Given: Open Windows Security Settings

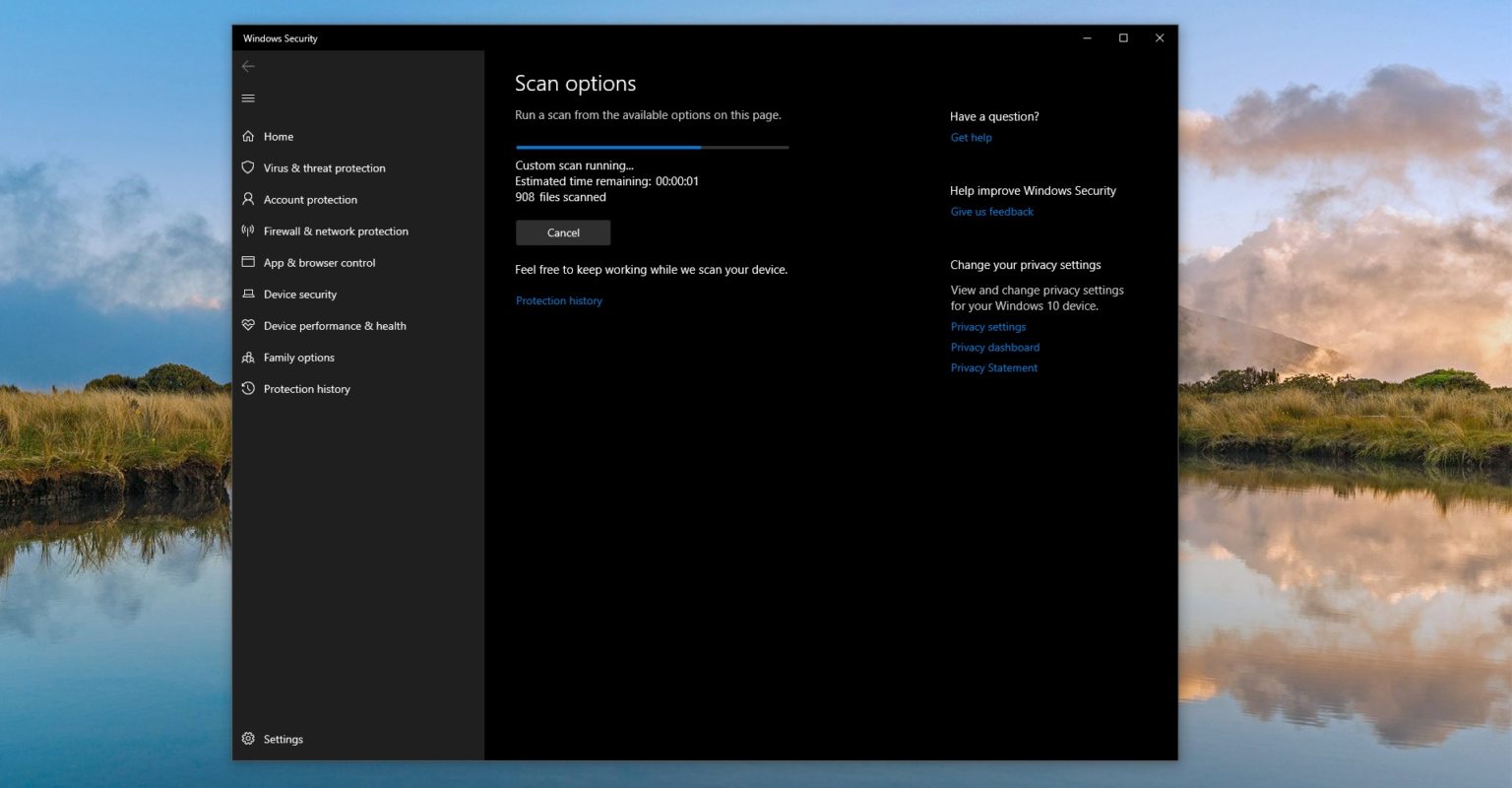Looking at the screenshot, I should point(283,739).
